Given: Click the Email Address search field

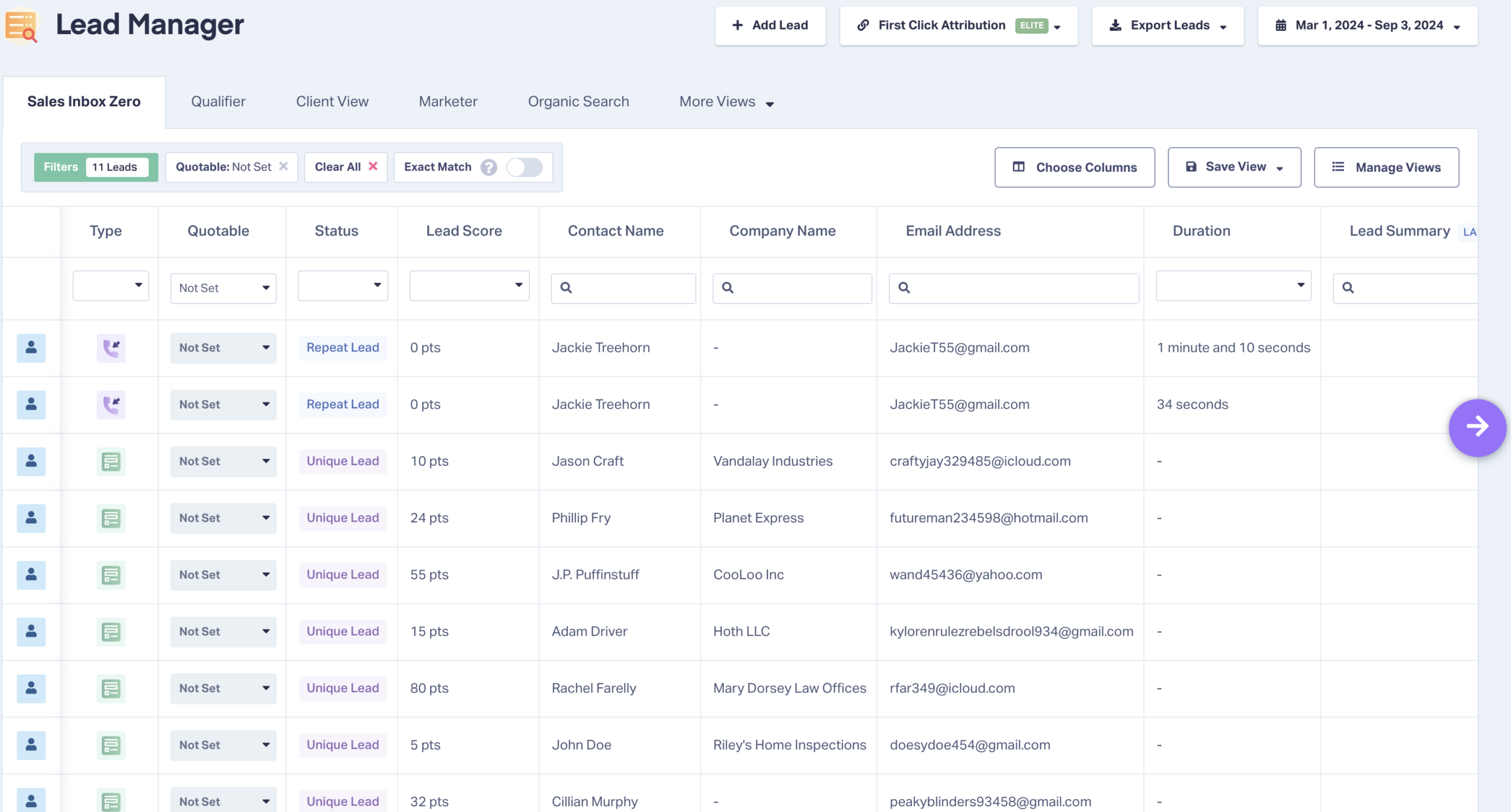Looking at the screenshot, I should [1013, 288].
